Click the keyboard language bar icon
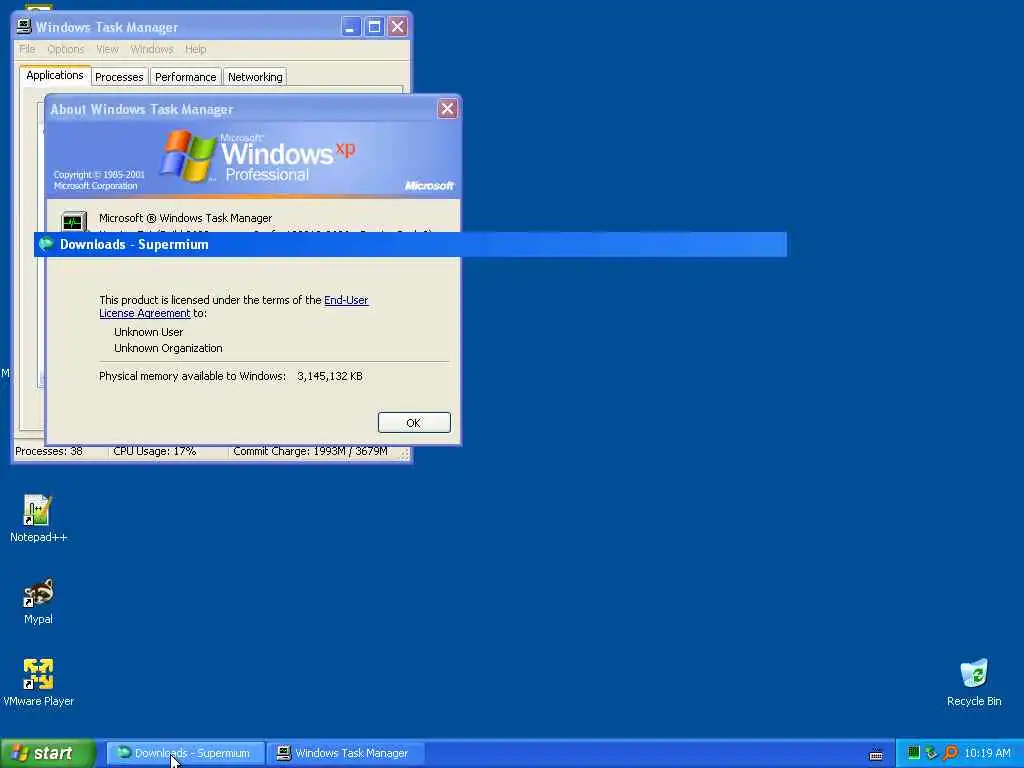 (876, 754)
